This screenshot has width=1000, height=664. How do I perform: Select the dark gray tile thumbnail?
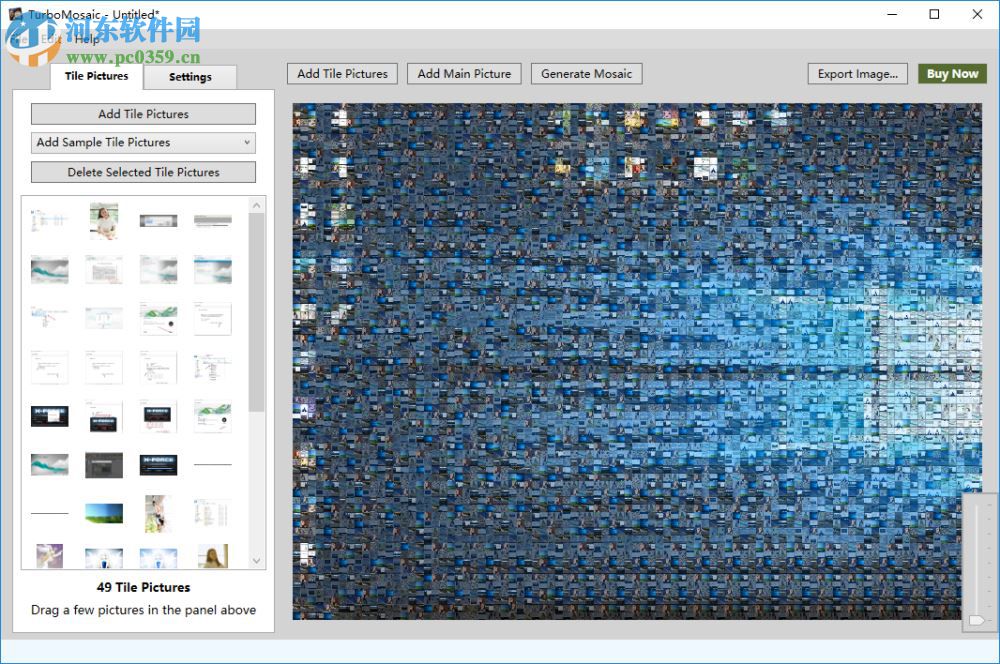(x=104, y=465)
